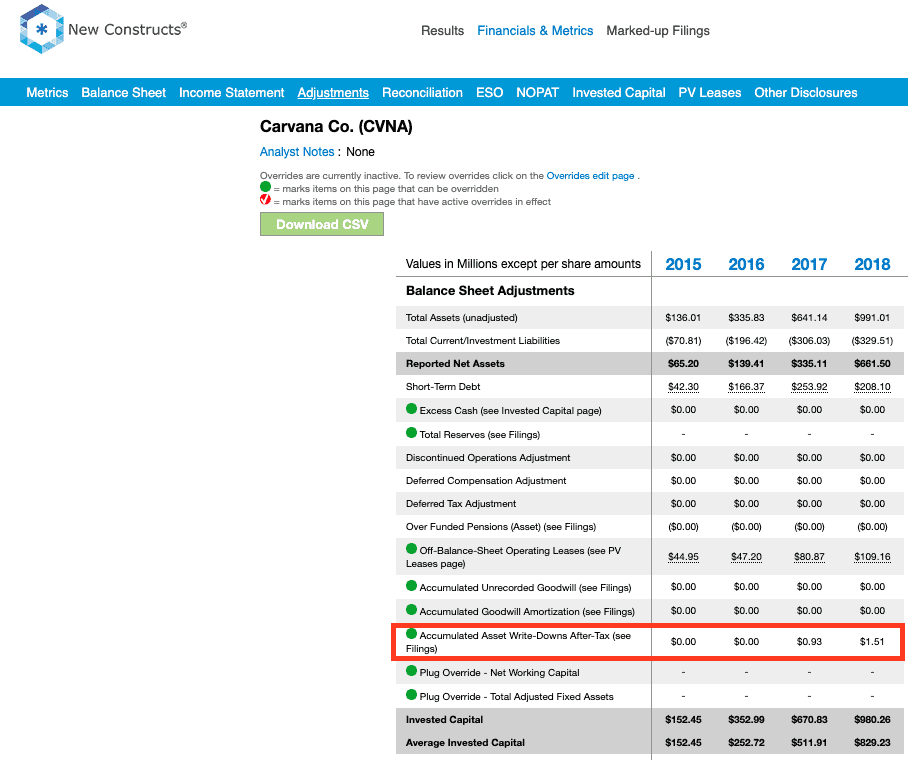Image resolution: width=908 pixels, height=760 pixels.
Task: Click the Download CSV button
Action: pyautogui.click(x=322, y=224)
